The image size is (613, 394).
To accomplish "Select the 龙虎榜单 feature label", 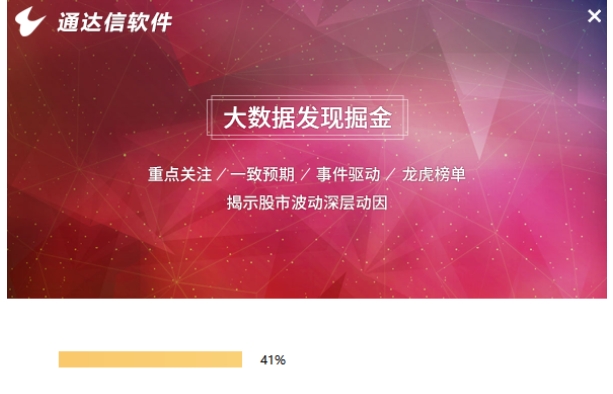I will tap(434, 174).
